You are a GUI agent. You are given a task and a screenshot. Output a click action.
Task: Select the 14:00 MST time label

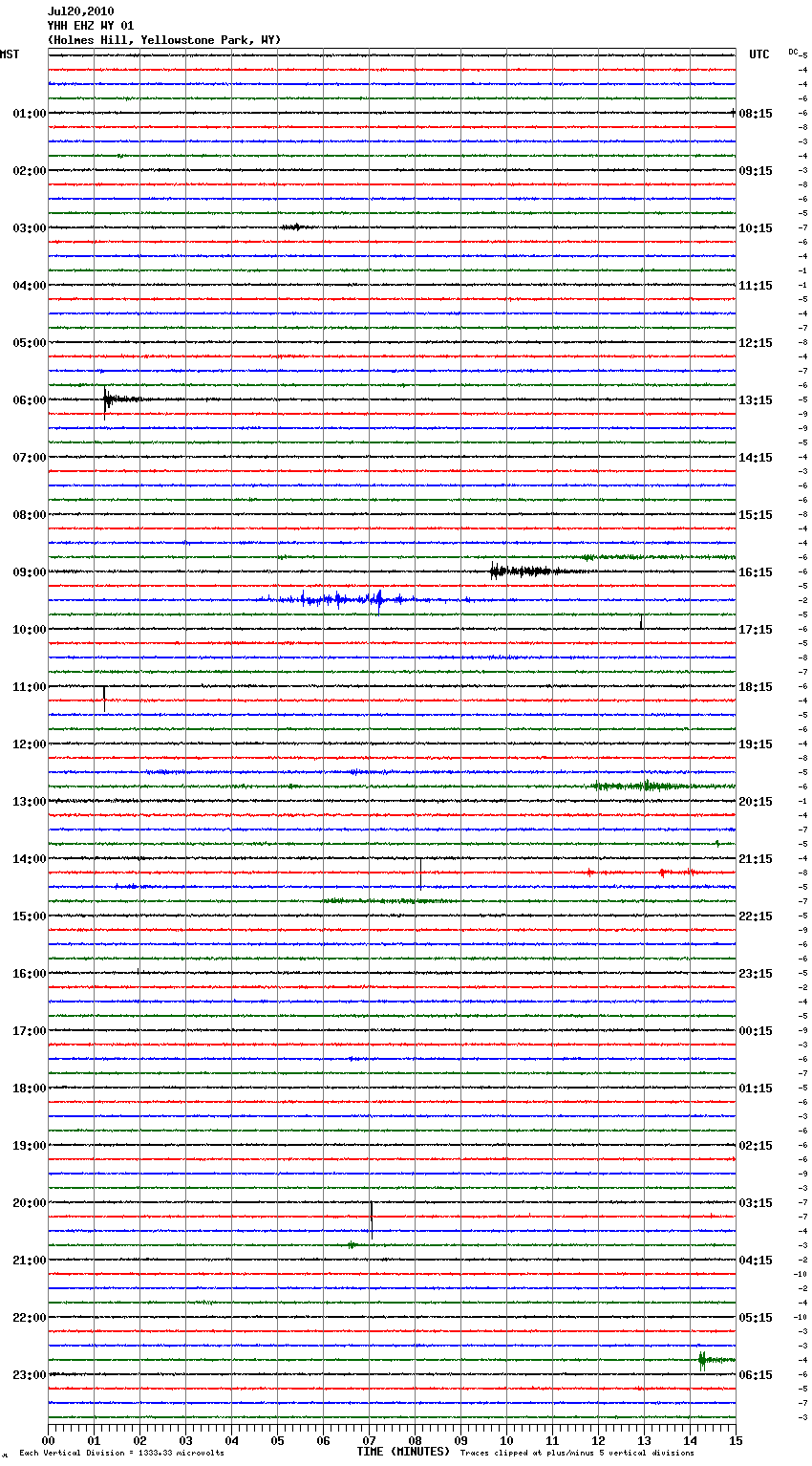(30, 859)
